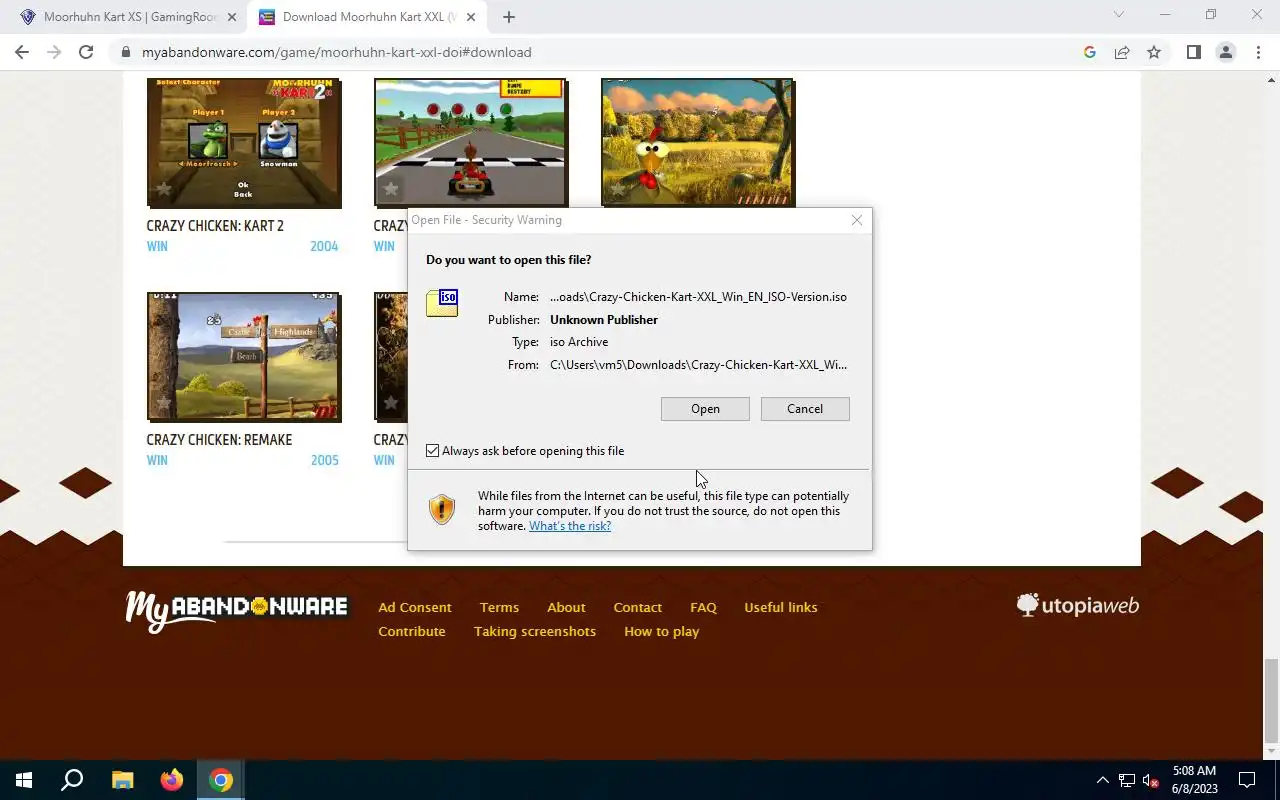The image size is (1280, 800).
Task: Show hidden system tray icons
Action: 1103,780
